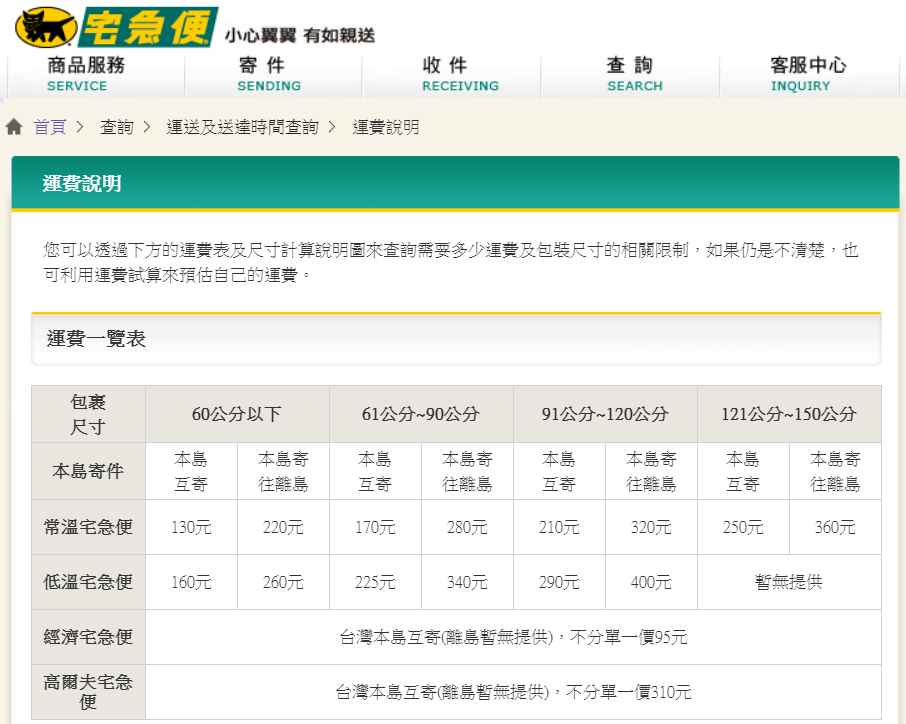906x724 pixels.
Task: Select the 121公分~150公分 column header
Action: (789, 414)
